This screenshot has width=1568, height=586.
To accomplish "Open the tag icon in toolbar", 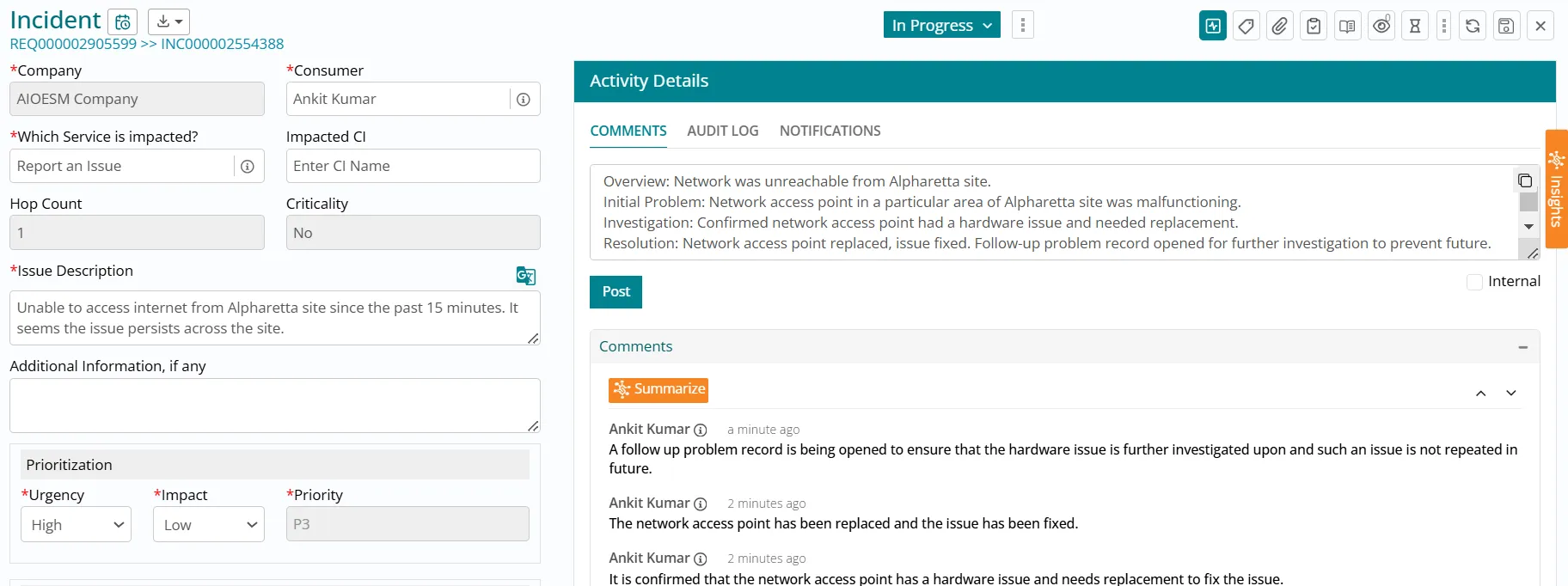I will pyautogui.click(x=1246, y=26).
